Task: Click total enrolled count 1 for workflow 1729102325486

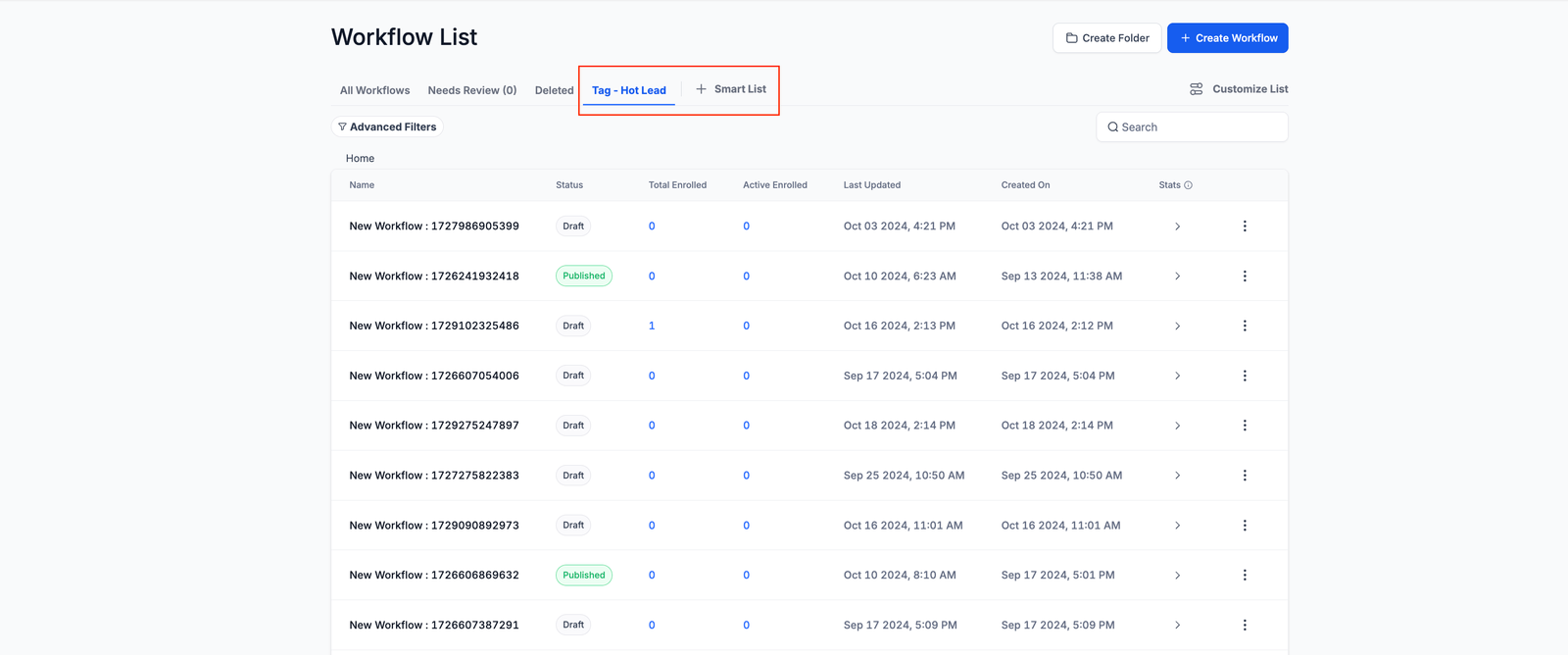Action: pyautogui.click(x=652, y=326)
